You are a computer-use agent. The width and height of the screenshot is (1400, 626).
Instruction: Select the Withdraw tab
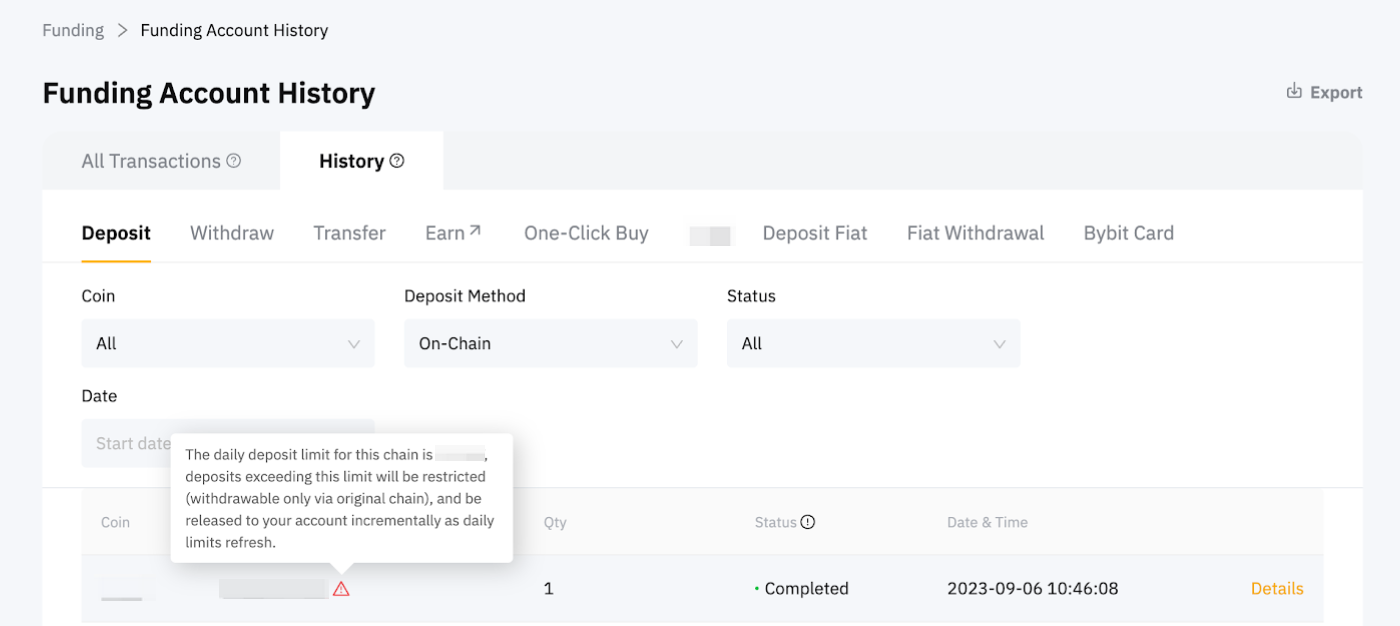(232, 233)
